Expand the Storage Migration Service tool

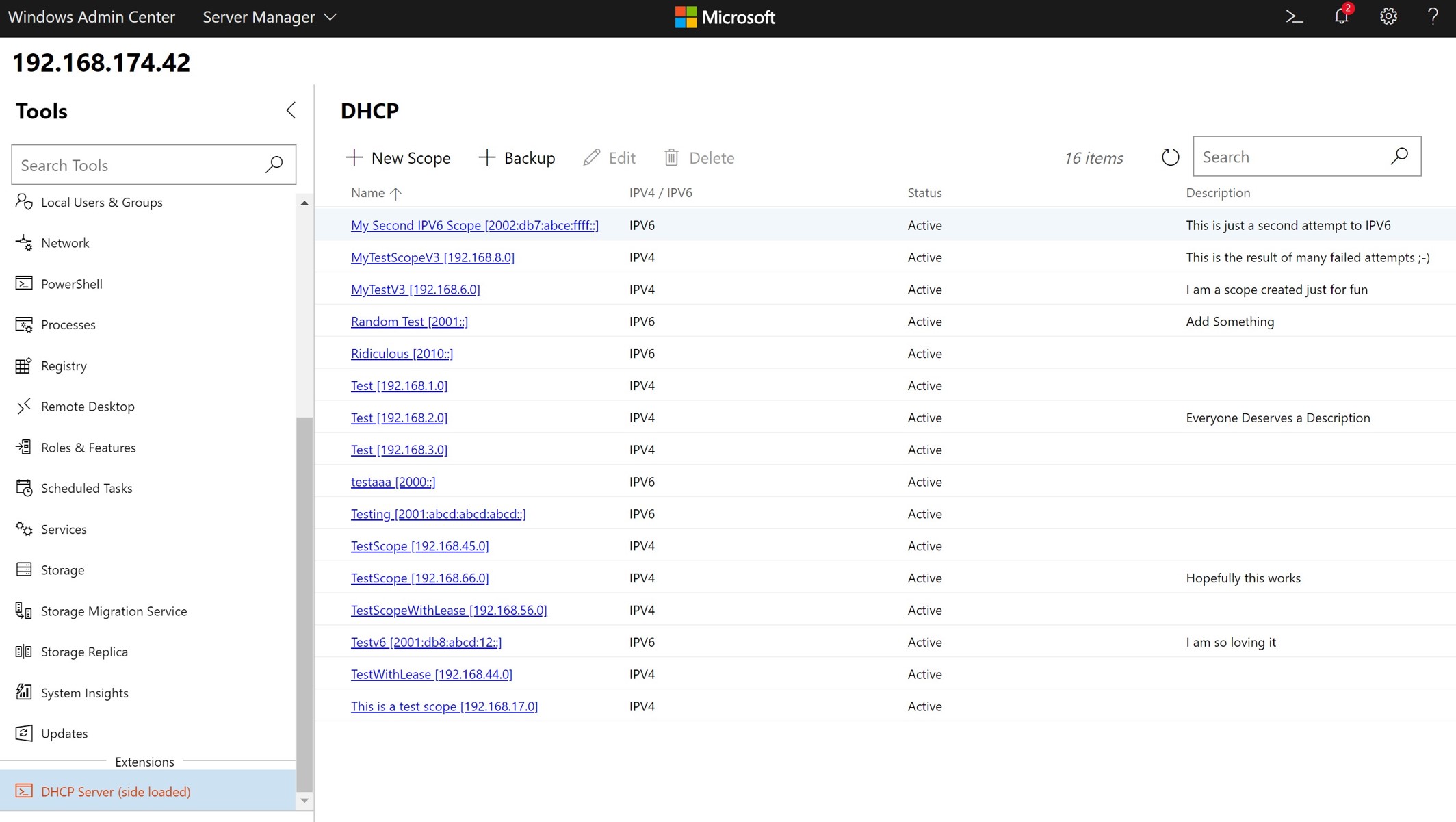113,610
